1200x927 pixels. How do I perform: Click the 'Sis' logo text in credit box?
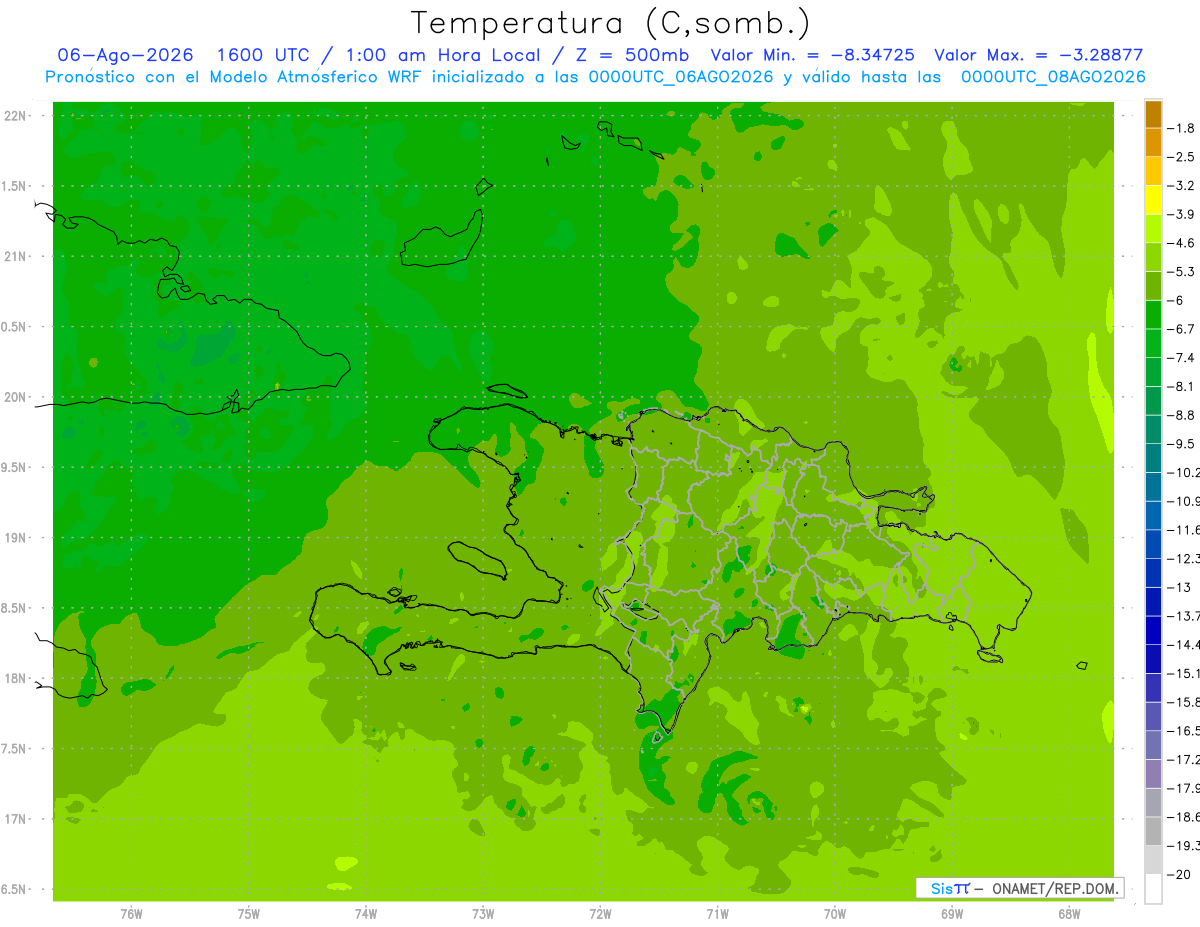pyautogui.click(x=941, y=888)
